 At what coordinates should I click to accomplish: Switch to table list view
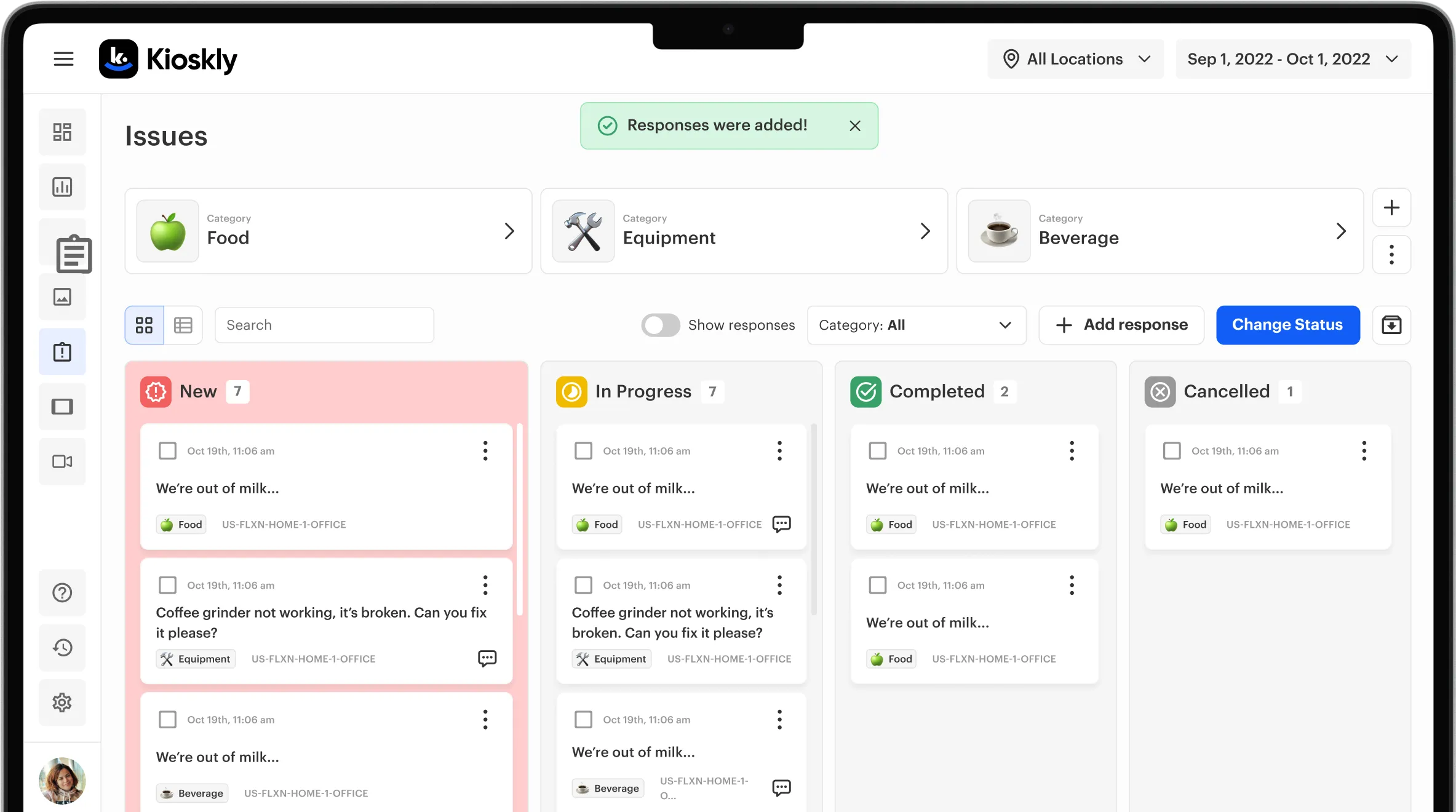click(183, 325)
